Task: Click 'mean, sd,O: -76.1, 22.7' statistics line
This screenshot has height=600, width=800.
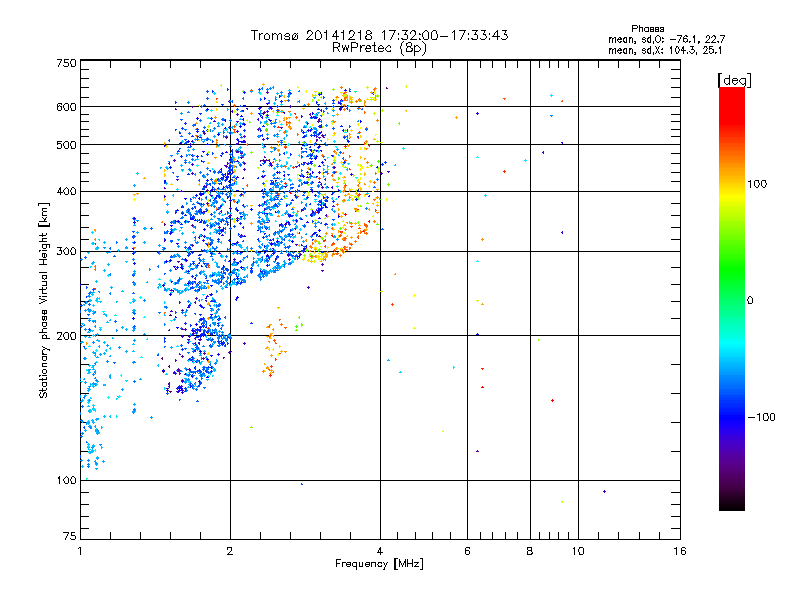Action: [x=666, y=39]
